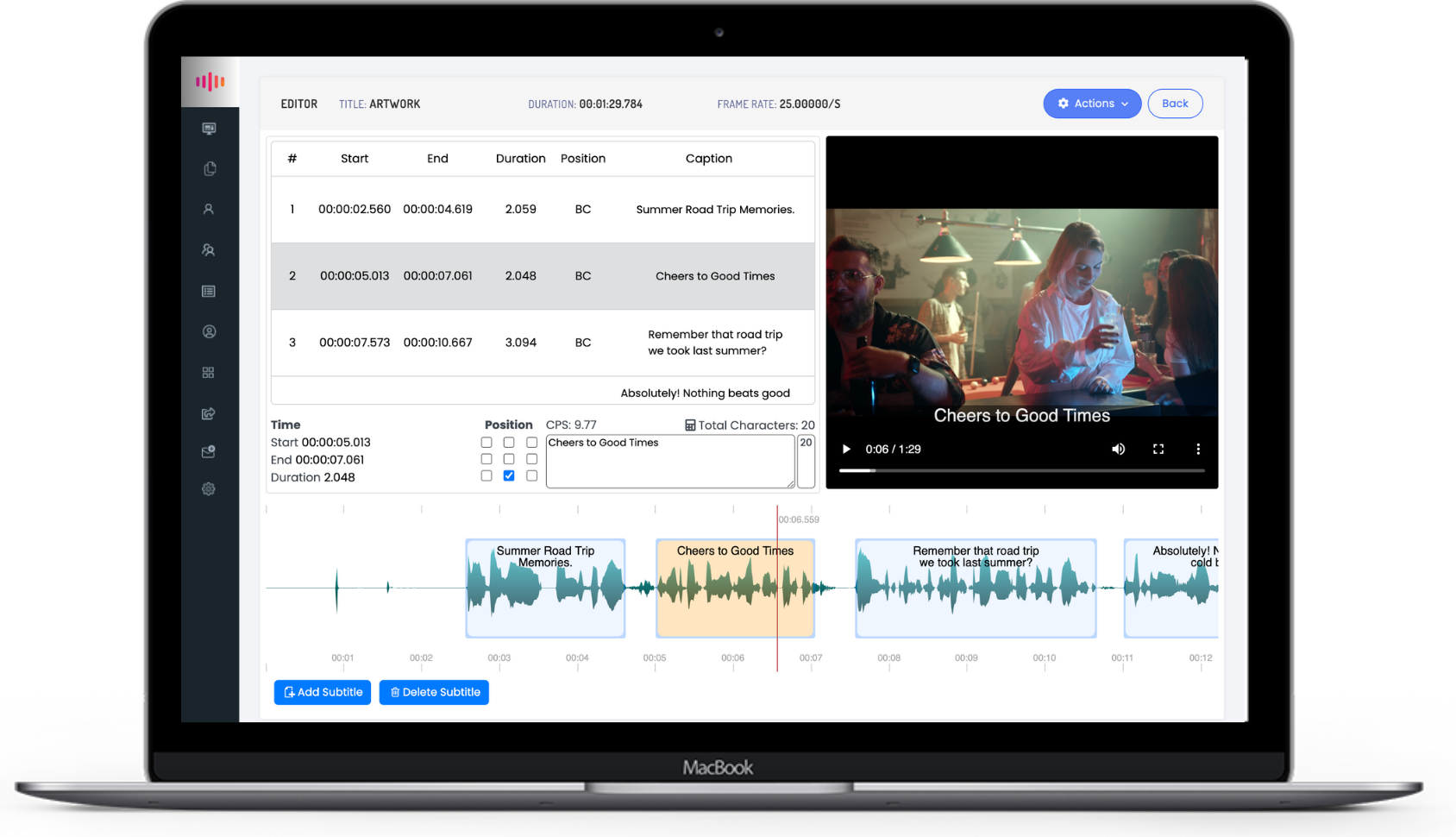Click the mail notification icon in sidebar
1456x837 pixels.
[x=209, y=452]
